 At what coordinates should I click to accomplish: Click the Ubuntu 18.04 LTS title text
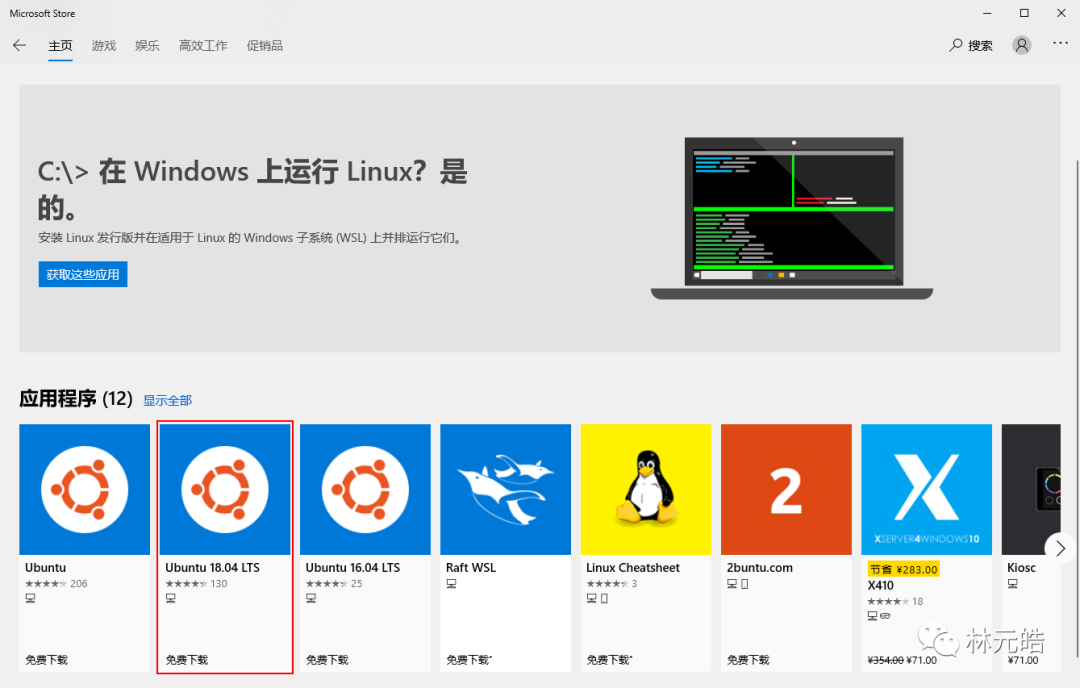tap(212, 567)
